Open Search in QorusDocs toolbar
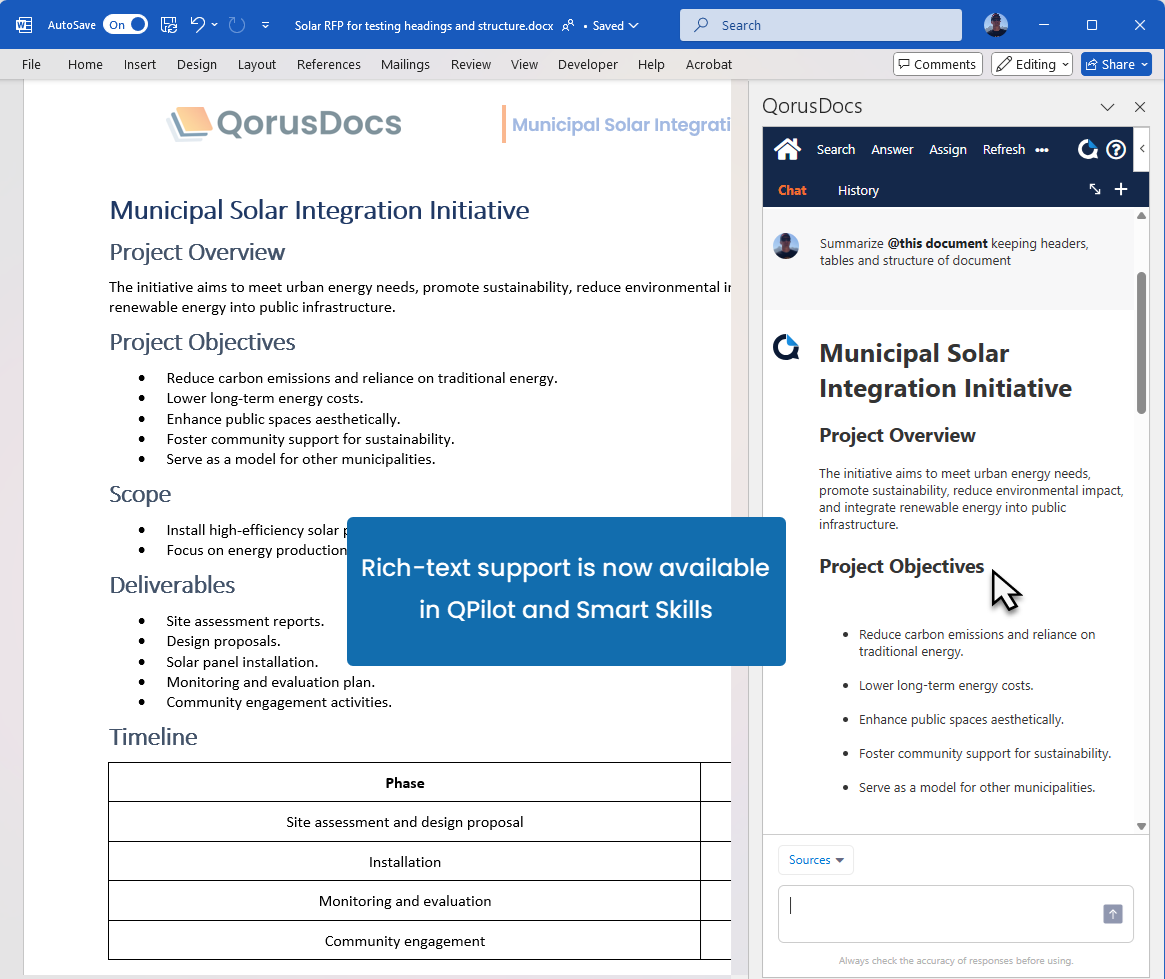The image size is (1165, 979). 836,149
